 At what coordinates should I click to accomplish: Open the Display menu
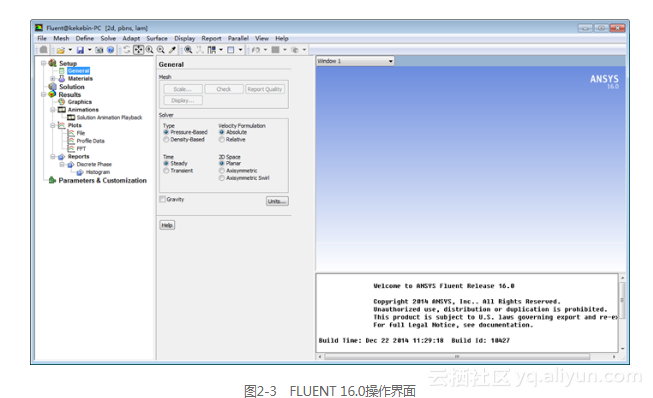pyautogui.click(x=184, y=38)
